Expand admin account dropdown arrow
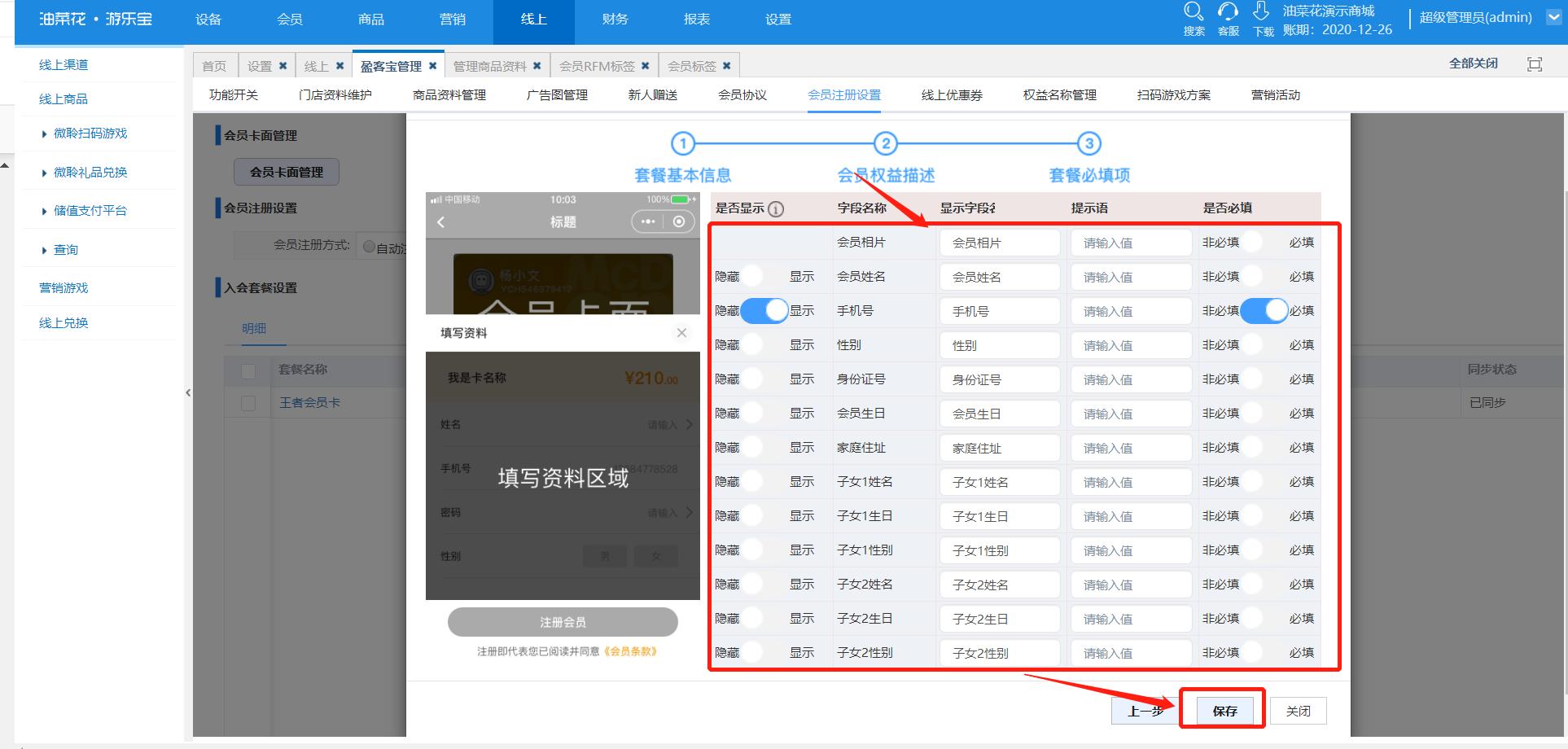This screenshot has width=1568, height=749. pyautogui.click(x=1553, y=17)
